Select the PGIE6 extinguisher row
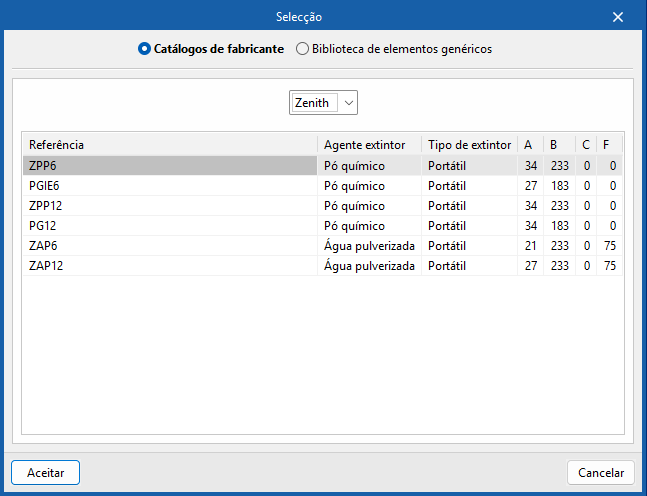 point(170,185)
